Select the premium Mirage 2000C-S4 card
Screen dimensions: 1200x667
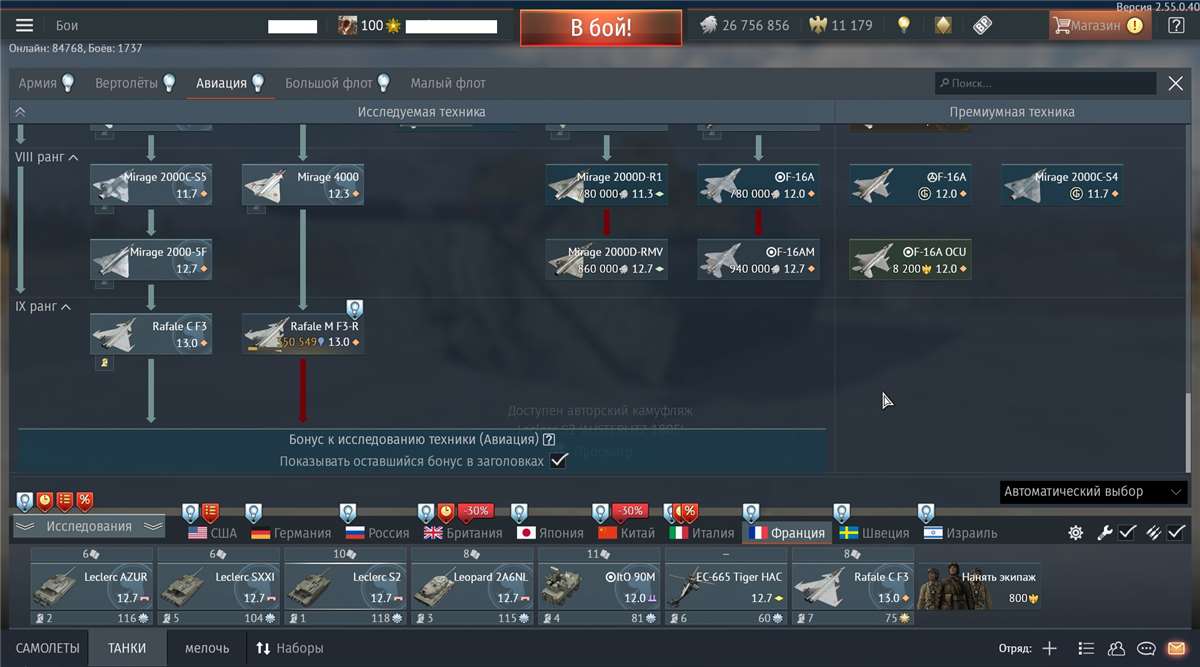[x=1063, y=185]
